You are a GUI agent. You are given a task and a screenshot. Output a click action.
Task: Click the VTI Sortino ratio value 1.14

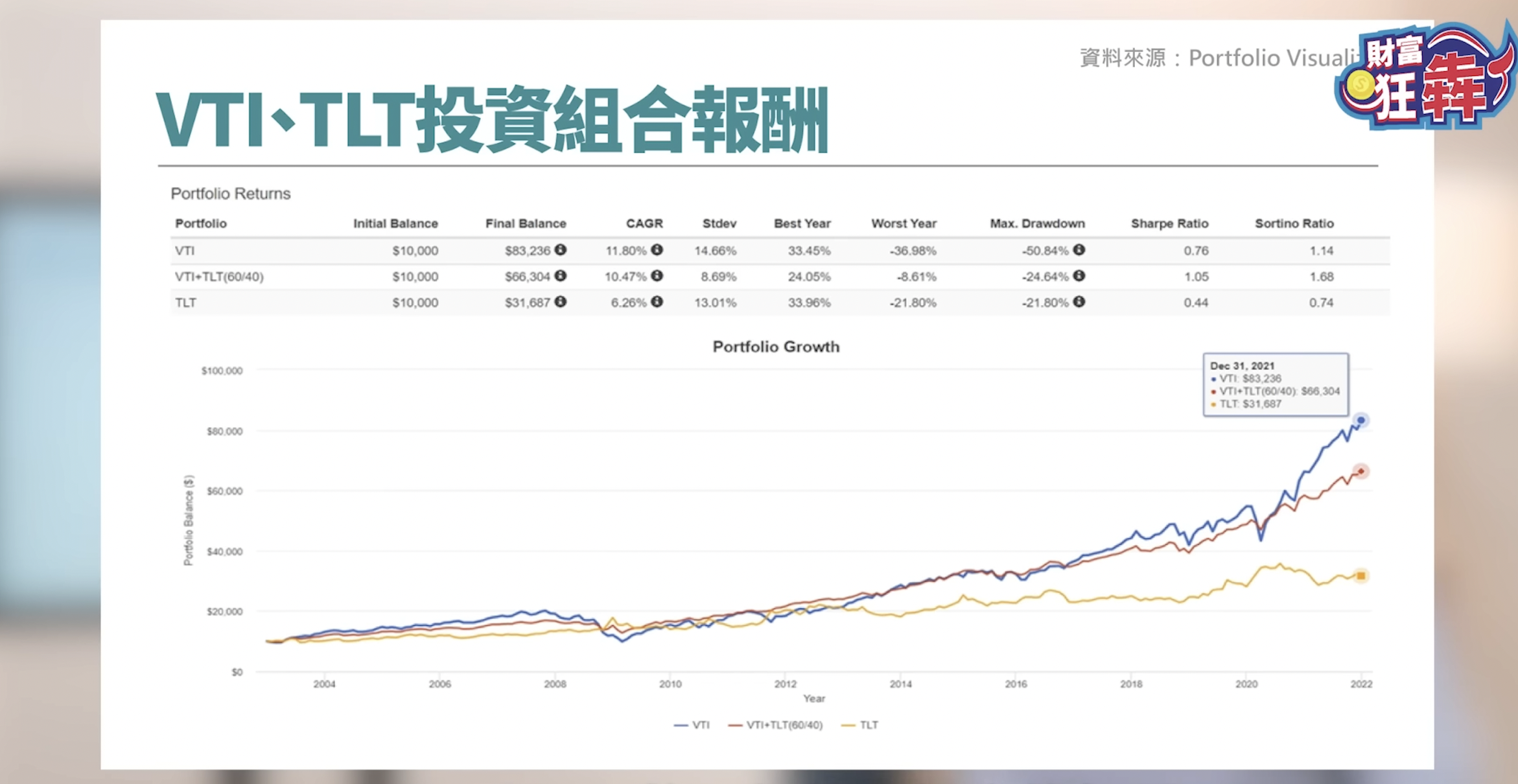1322,251
